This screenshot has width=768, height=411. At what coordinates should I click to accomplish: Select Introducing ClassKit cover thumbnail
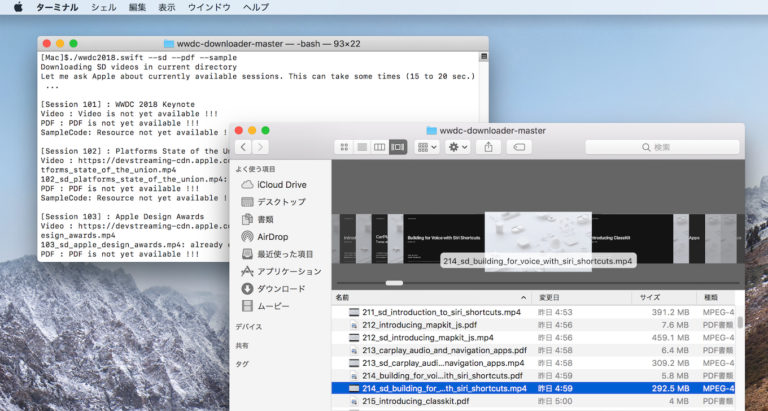pos(632,238)
